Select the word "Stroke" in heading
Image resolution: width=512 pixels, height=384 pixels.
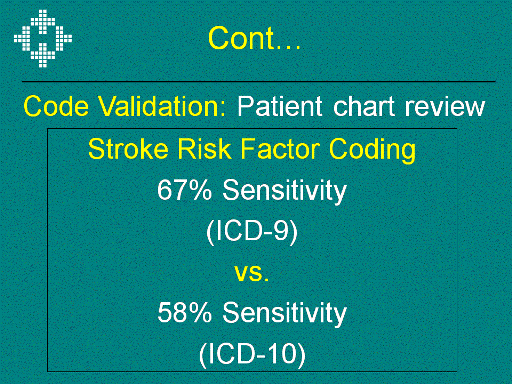pyautogui.click(x=128, y=149)
